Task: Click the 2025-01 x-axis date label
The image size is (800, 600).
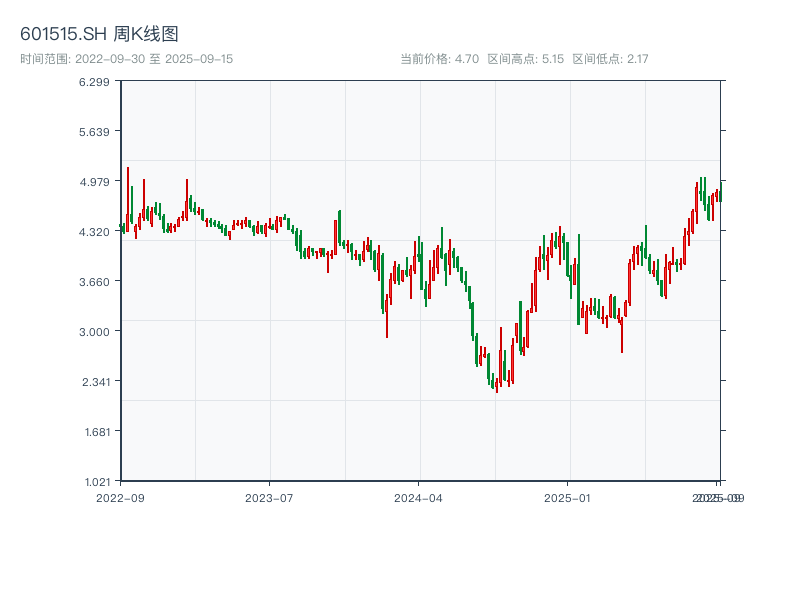Action: pos(568,497)
